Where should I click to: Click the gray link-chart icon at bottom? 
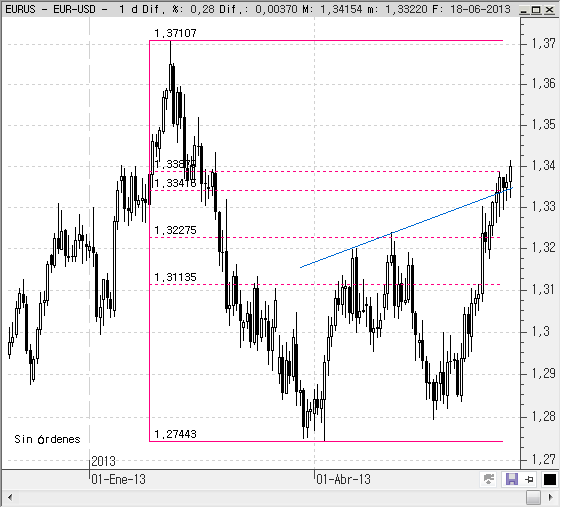point(489,479)
